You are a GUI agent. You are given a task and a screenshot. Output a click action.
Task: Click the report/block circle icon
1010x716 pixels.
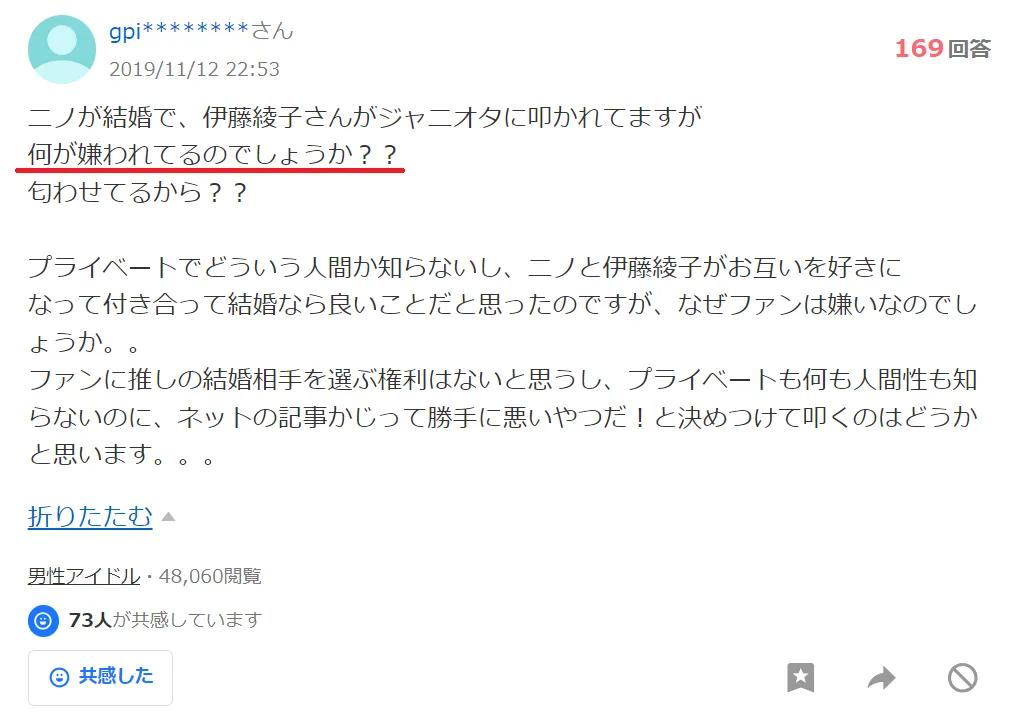962,677
